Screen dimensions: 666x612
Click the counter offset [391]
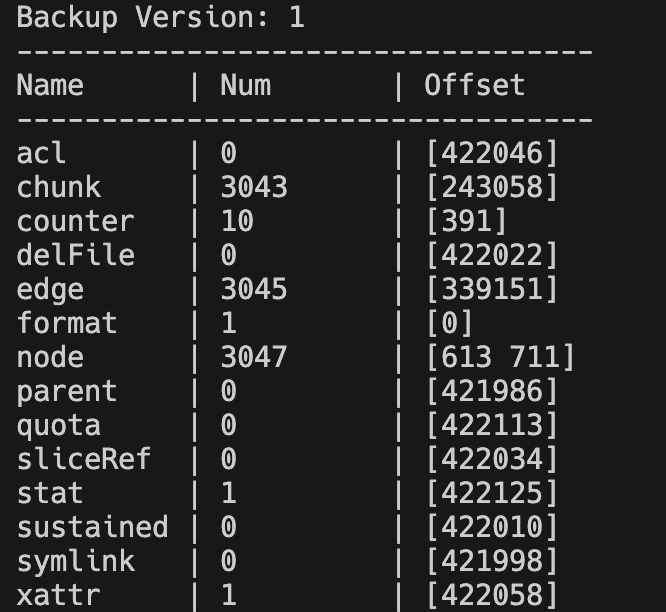[466, 221]
